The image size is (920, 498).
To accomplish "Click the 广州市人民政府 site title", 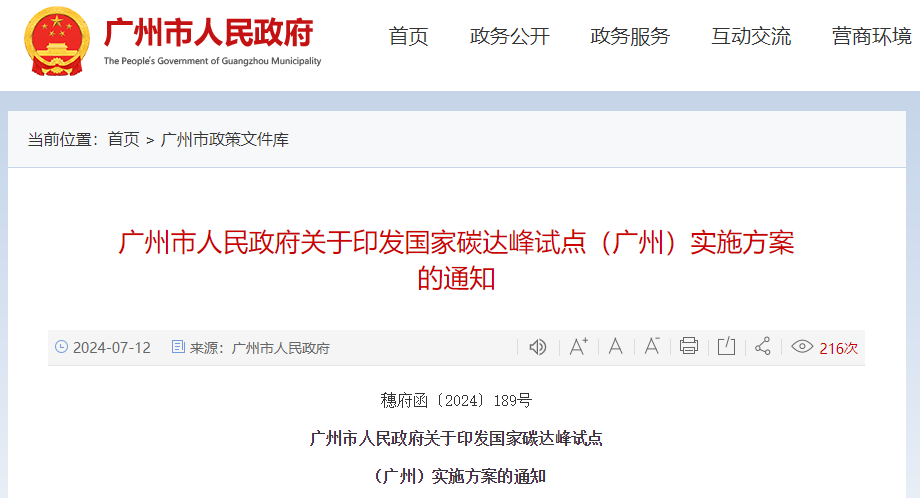I will point(209,33).
